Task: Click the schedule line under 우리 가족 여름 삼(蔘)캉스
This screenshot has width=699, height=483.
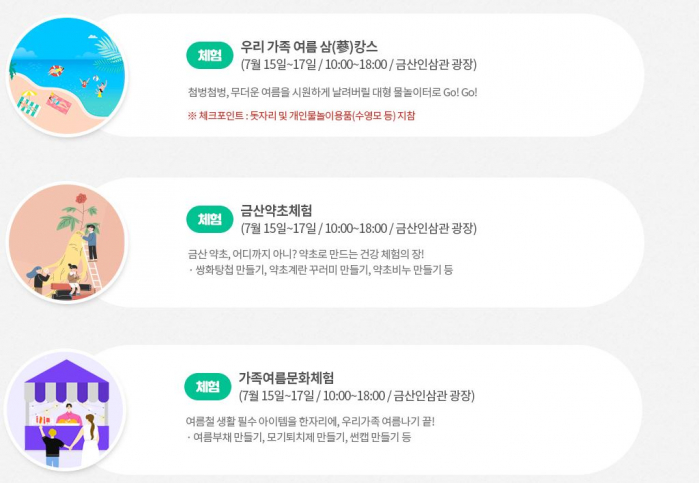Action: click(358, 65)
